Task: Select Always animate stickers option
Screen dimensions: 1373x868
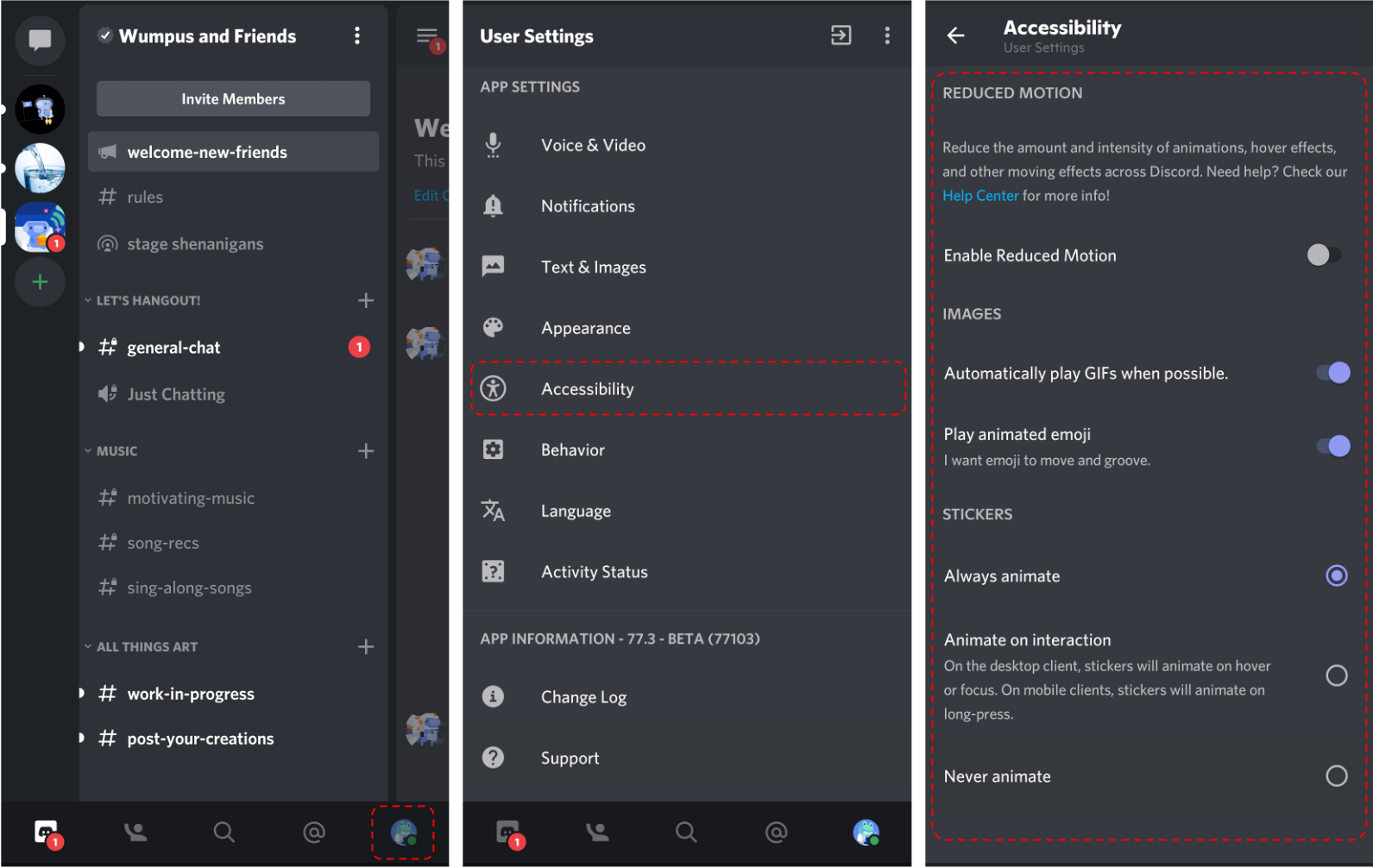Action: tap(1337, 576)
